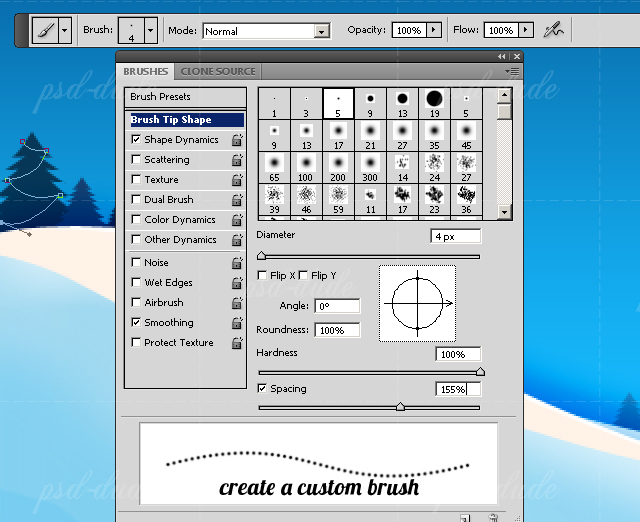Viewport: 640px width, 522px height.
Task: Enable the Dual Brush checkbox
Action: click(x=136, y=199)
